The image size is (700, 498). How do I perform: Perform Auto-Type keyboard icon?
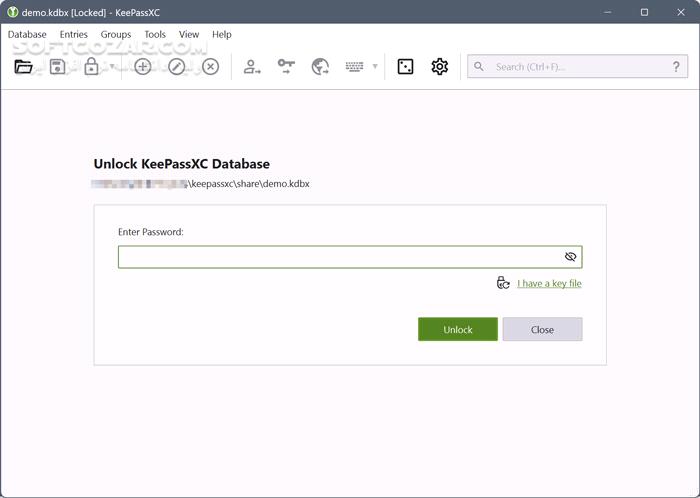[x=354, y=66]
